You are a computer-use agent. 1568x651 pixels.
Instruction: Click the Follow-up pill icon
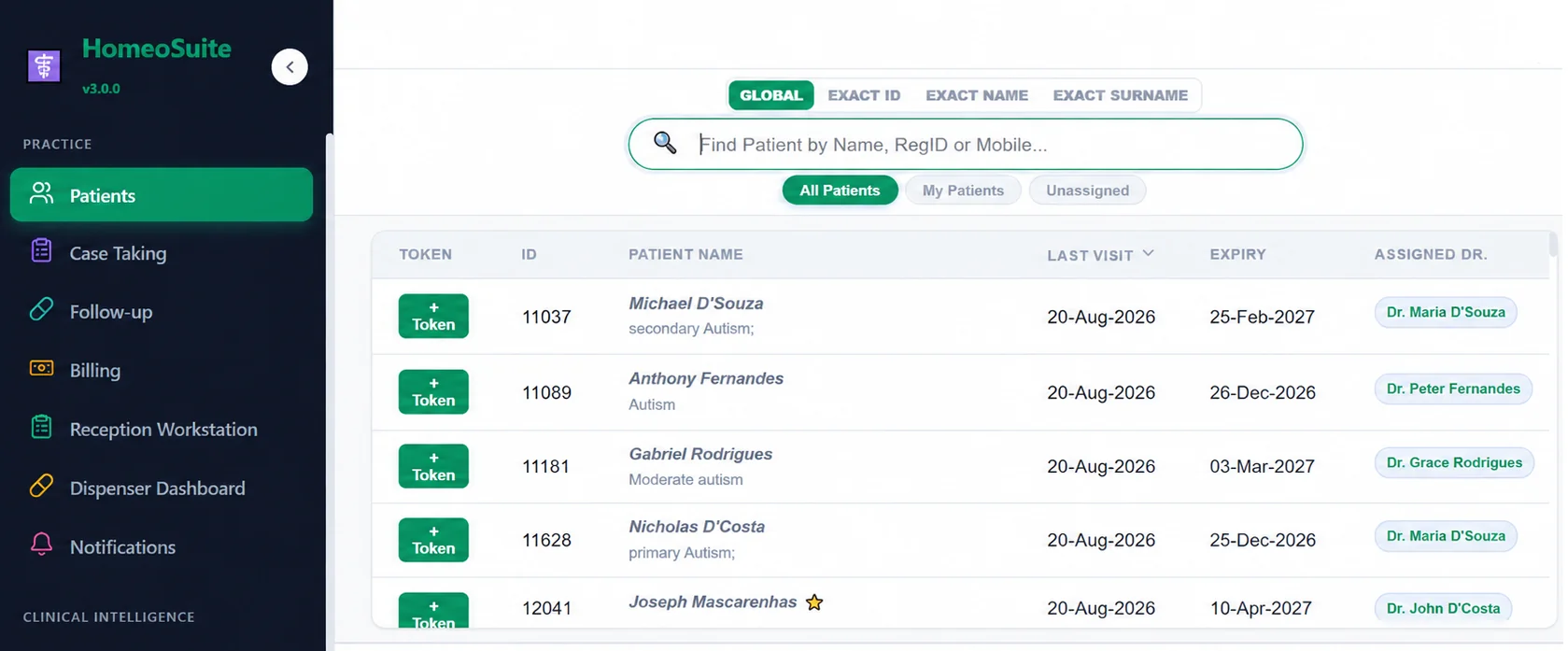click(x=41, y=309)
